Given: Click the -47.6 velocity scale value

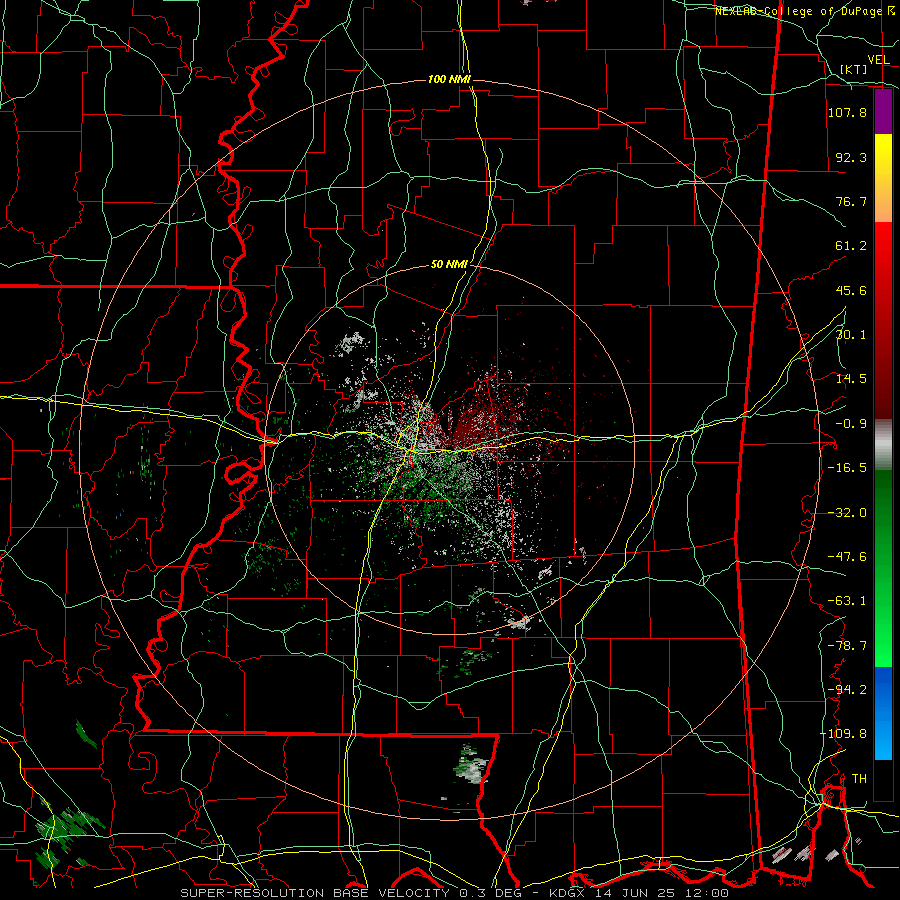Looking at the screenshot, I should click(x=847, y=557).
